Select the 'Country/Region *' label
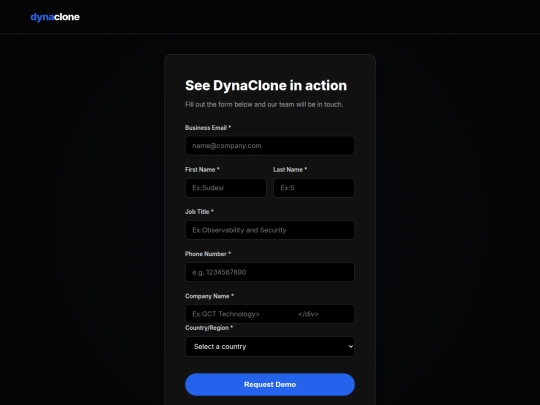Viewport: 540px width, 405px height. (209, 328)
